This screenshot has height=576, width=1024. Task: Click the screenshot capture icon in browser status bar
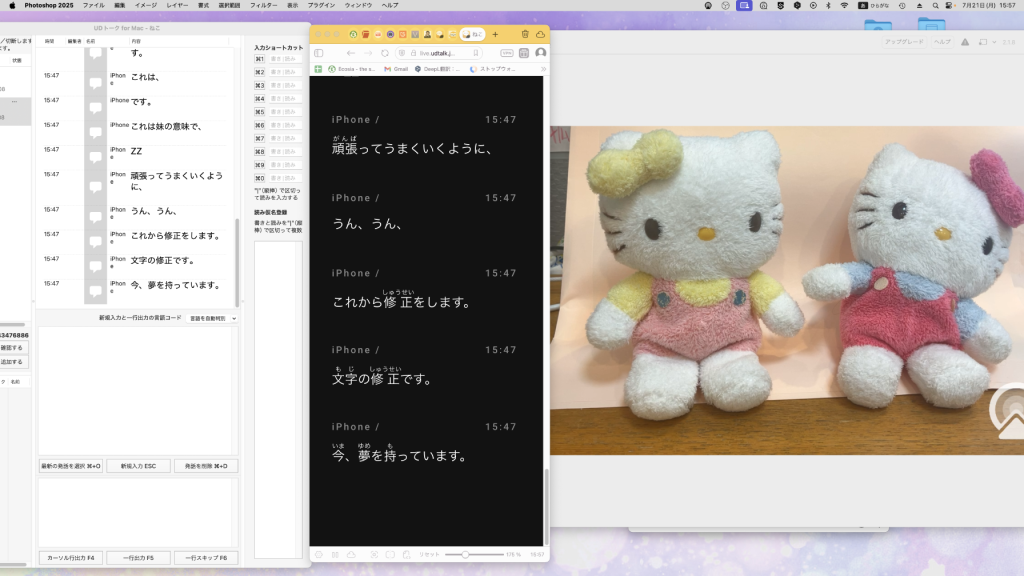point(374,554)
